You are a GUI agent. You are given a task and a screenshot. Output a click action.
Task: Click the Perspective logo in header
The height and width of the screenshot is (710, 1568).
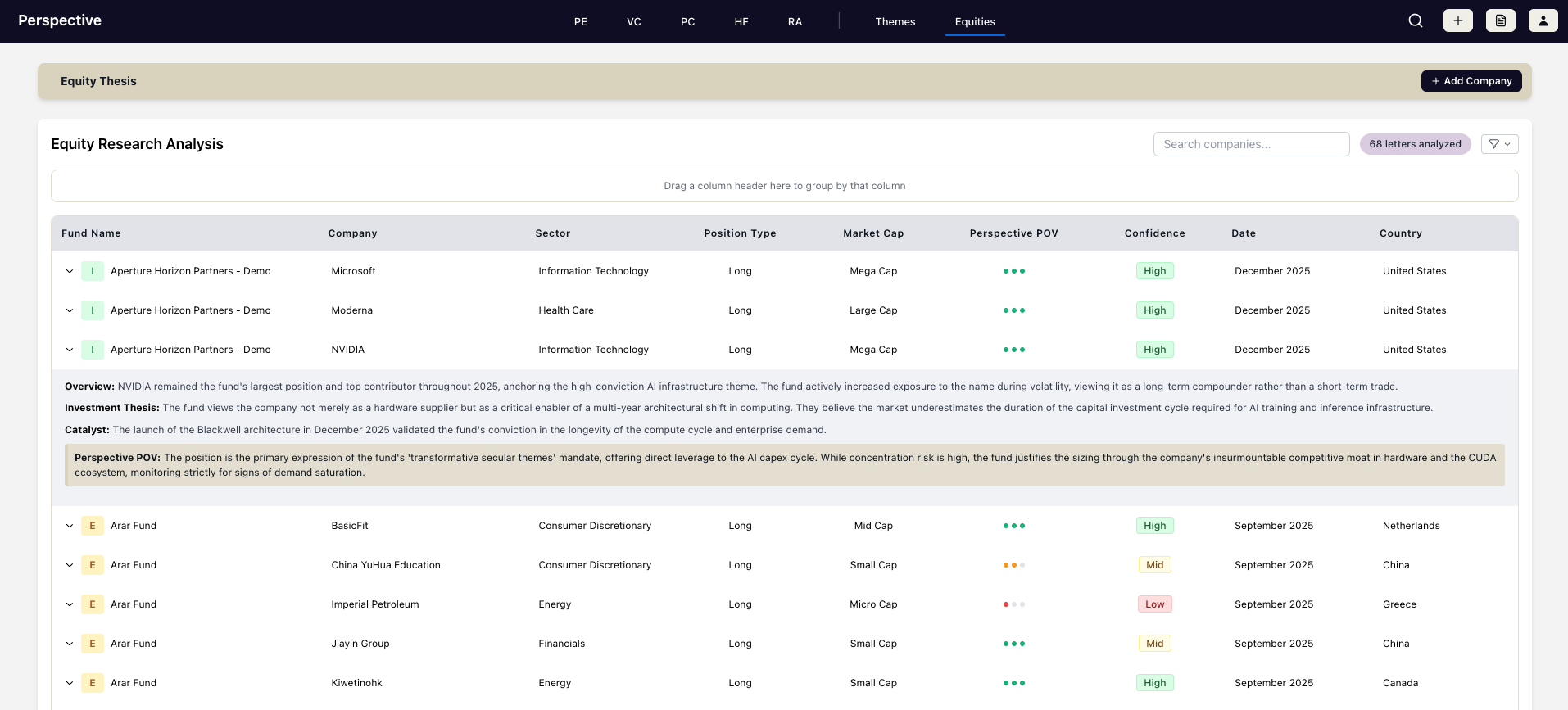click(60, 20)
